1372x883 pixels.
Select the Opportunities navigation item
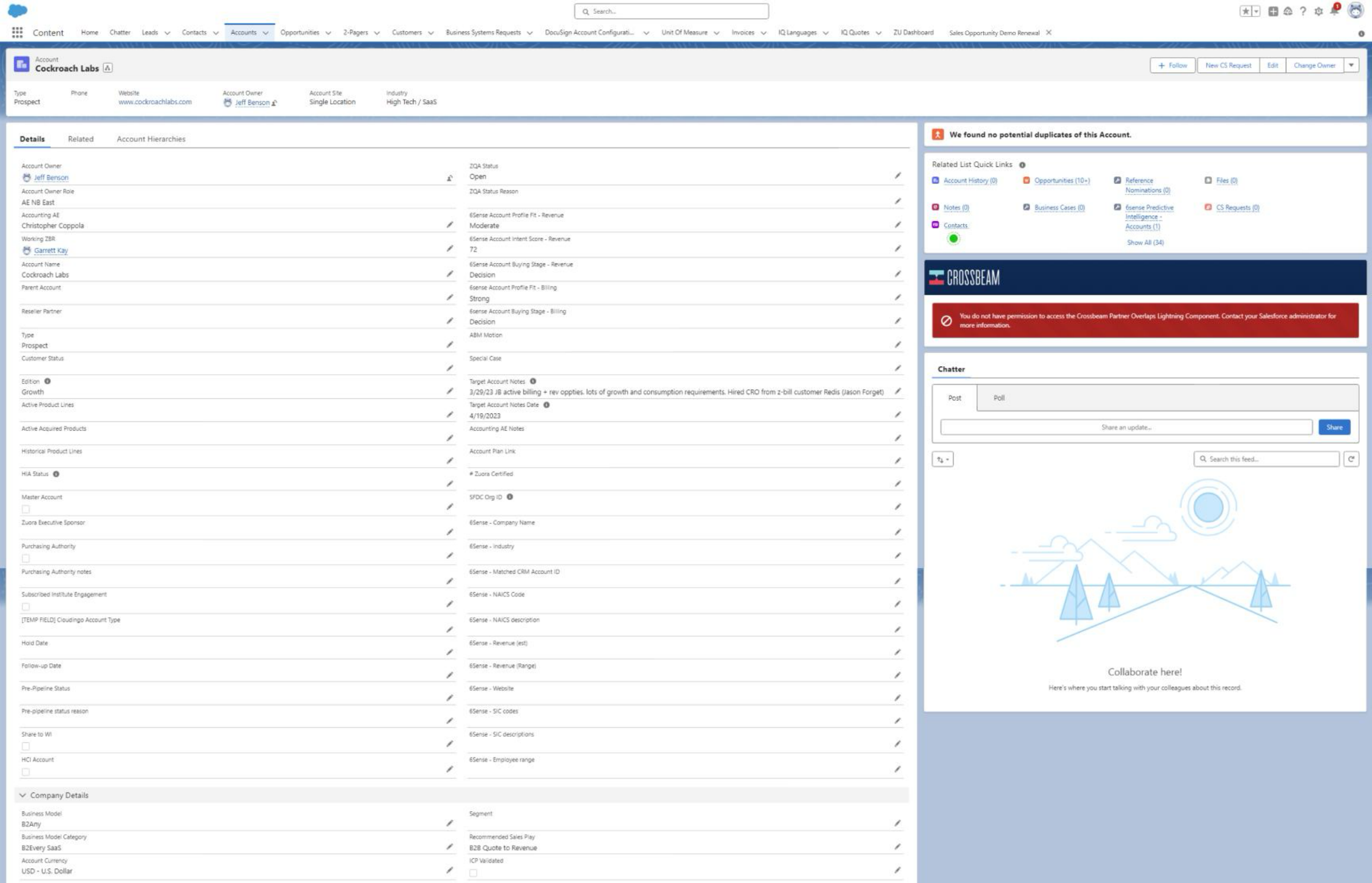pos(300,33)
